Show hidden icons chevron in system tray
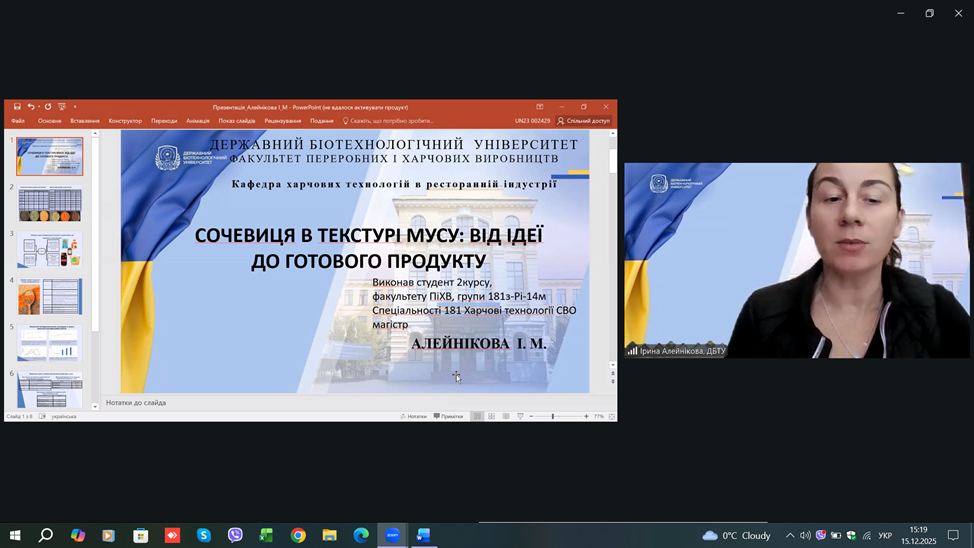This screenshot has height=548, width=974. (790, 536)
